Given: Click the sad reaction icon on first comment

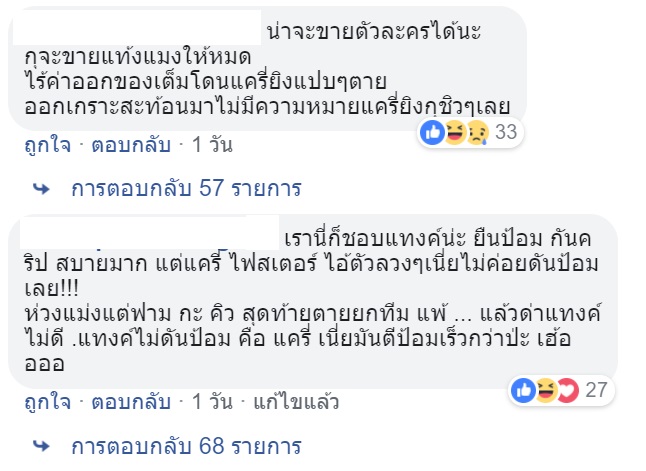Looking at the screenshot, I should click(x=476, y=132).
